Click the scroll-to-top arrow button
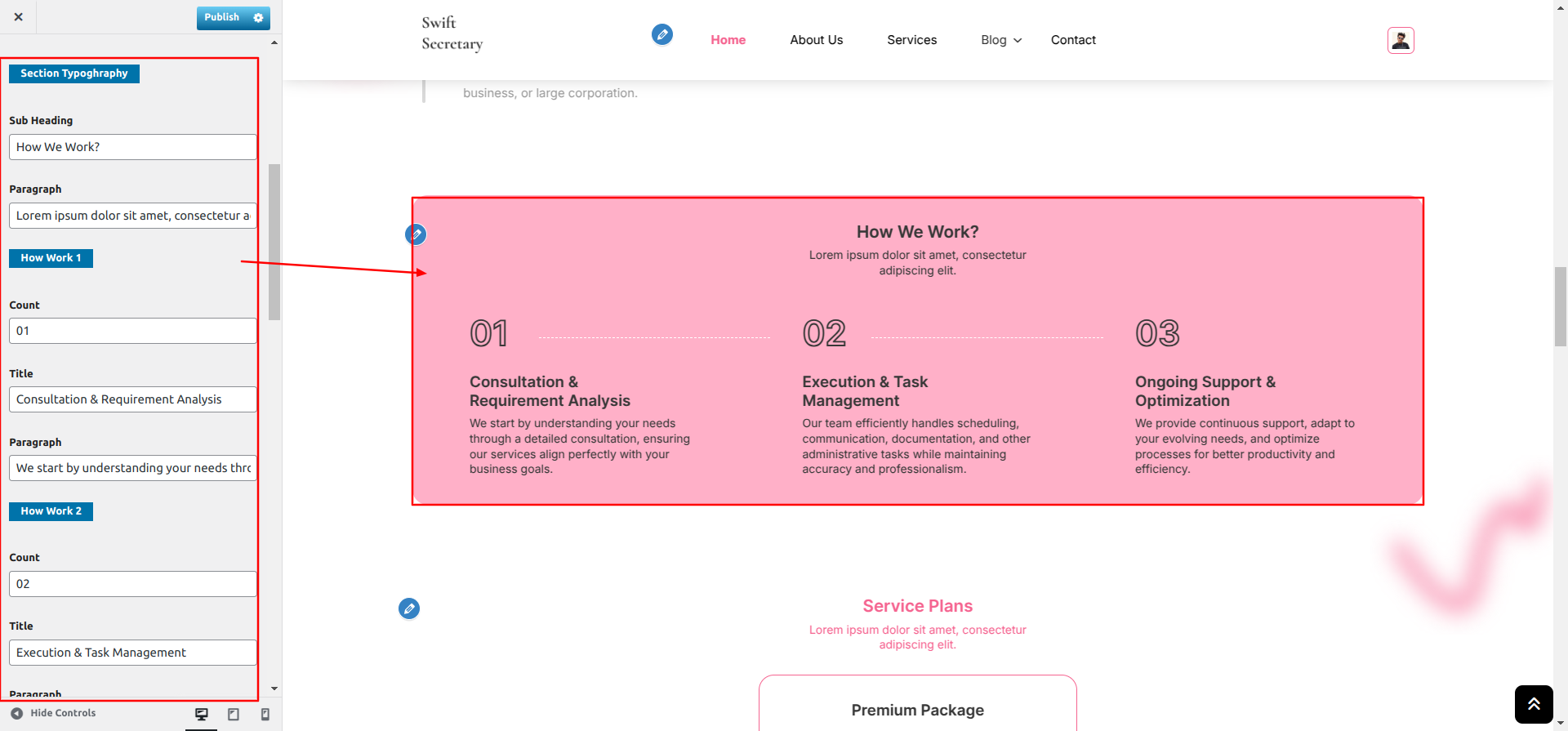The height and width of the screenshot is (731, 1568). [1534, 704]
